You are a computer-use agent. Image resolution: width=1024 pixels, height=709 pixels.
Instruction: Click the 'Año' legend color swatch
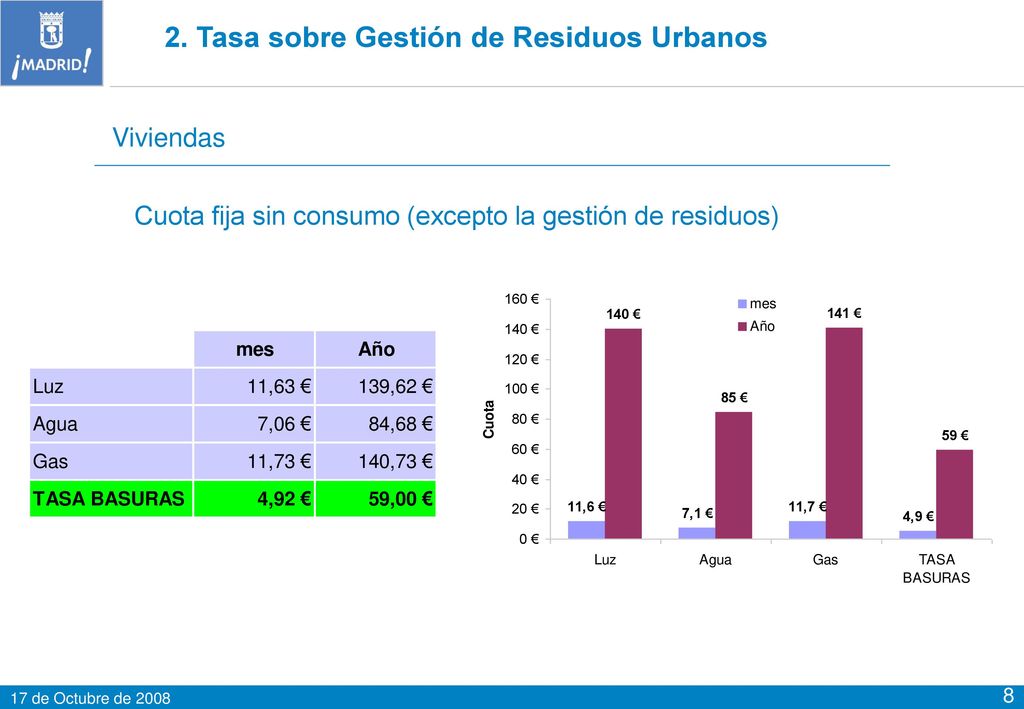742,326
